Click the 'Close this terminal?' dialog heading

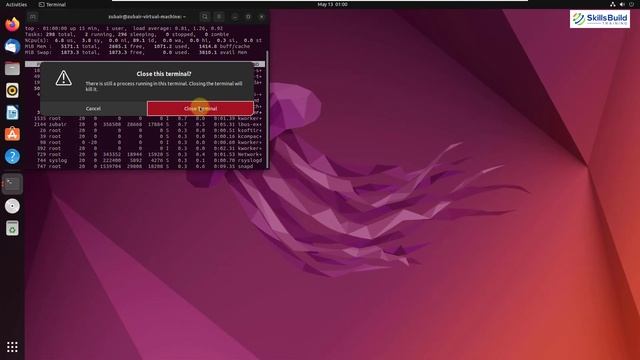point(164,74)
